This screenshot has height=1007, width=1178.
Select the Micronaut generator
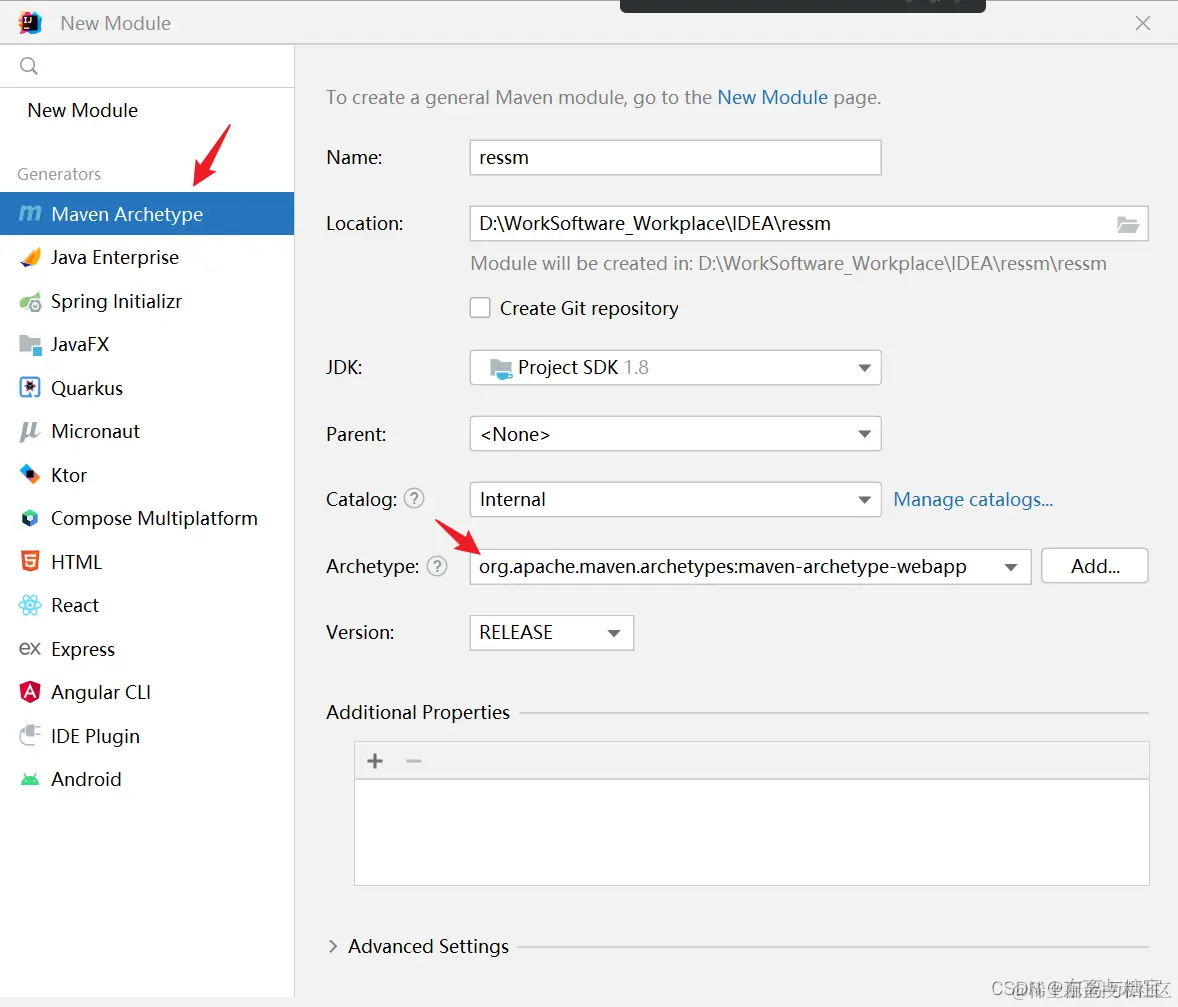coord(146,431)
